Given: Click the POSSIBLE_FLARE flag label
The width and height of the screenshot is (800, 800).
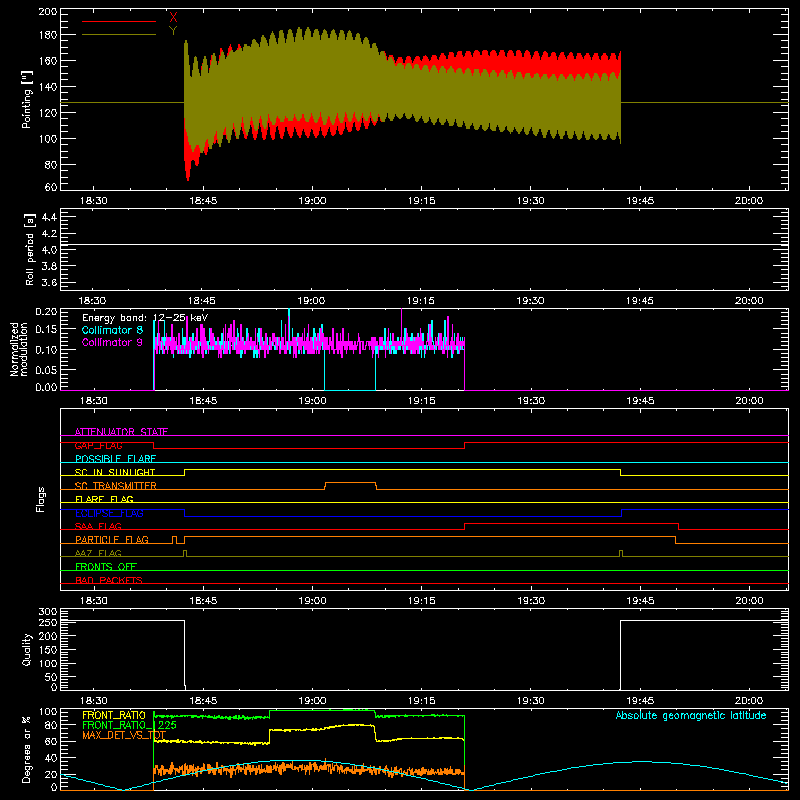Looking at the screenshot, I should tap(115, 459).
